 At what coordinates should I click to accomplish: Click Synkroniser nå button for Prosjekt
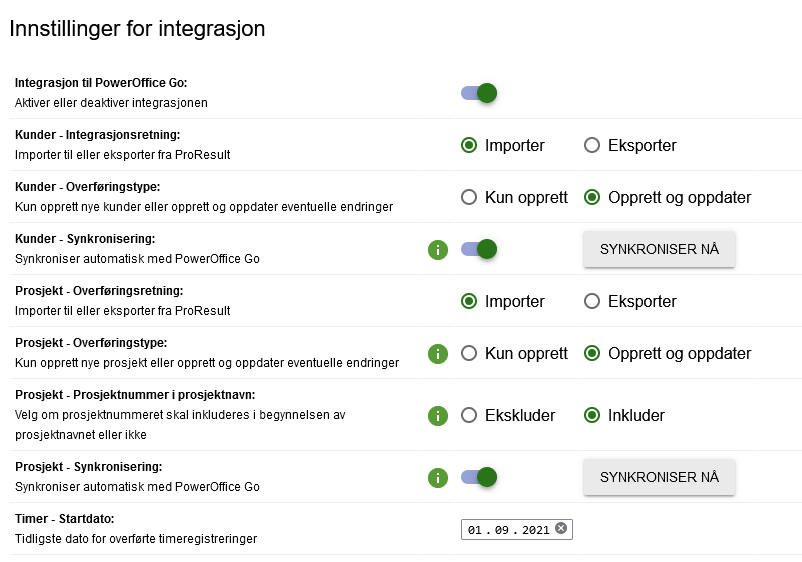659,477
